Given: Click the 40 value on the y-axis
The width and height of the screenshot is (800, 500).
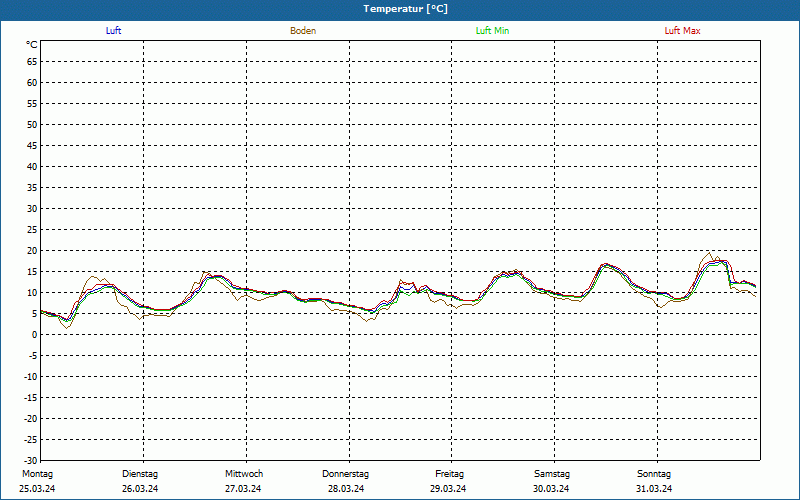Looking at the screenshot, I should (32, 166).
